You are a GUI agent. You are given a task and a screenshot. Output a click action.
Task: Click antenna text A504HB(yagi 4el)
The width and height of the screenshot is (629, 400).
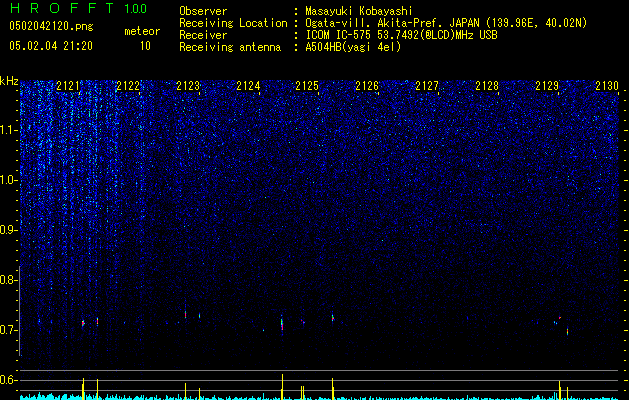[x=353, y=47]
